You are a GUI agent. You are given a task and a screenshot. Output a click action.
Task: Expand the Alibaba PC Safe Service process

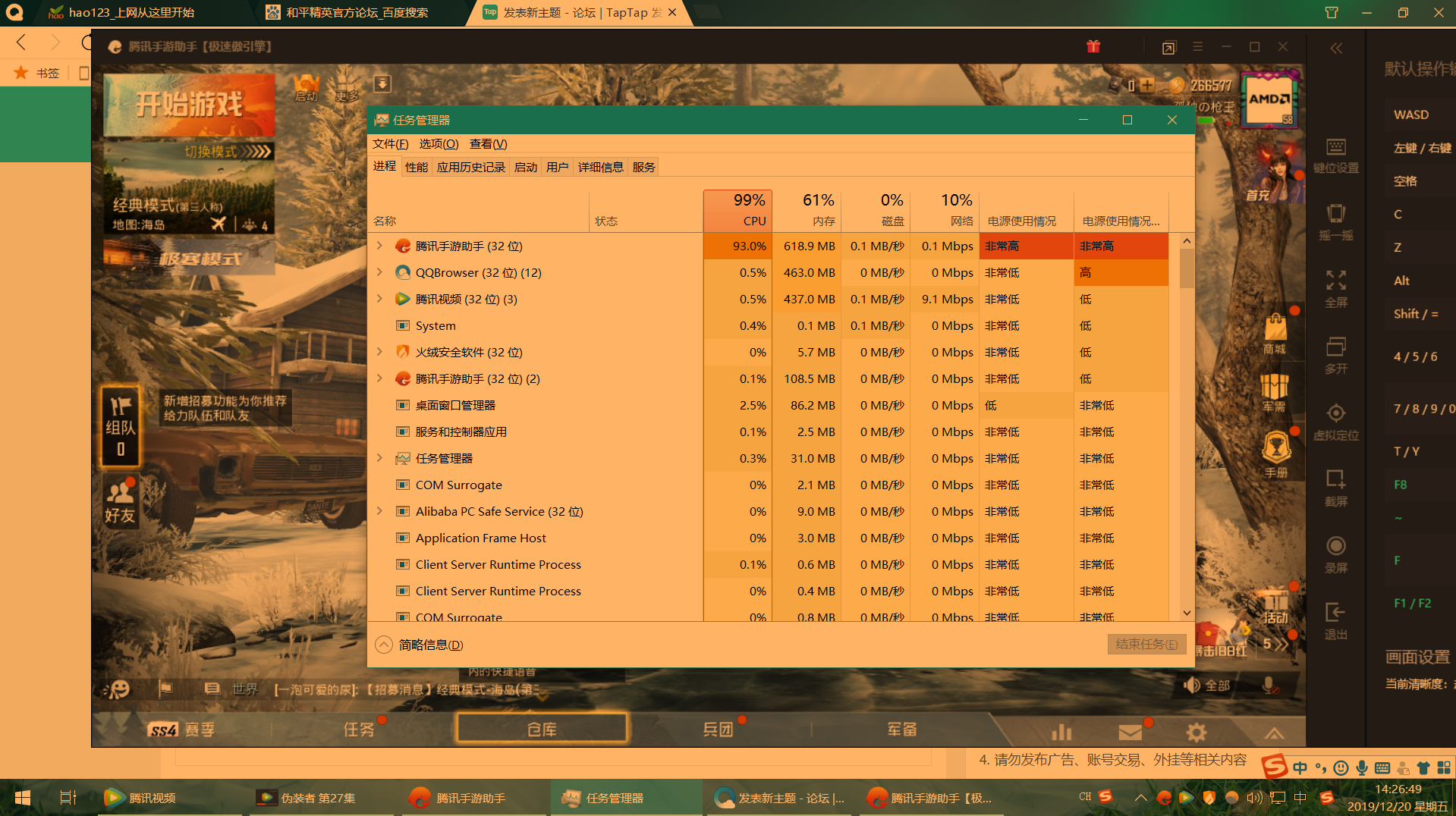pyautogui.click(x=379, y=511)
